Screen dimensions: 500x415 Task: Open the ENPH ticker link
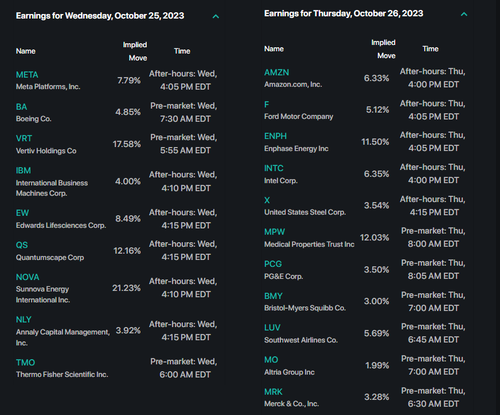coord(275,136)
